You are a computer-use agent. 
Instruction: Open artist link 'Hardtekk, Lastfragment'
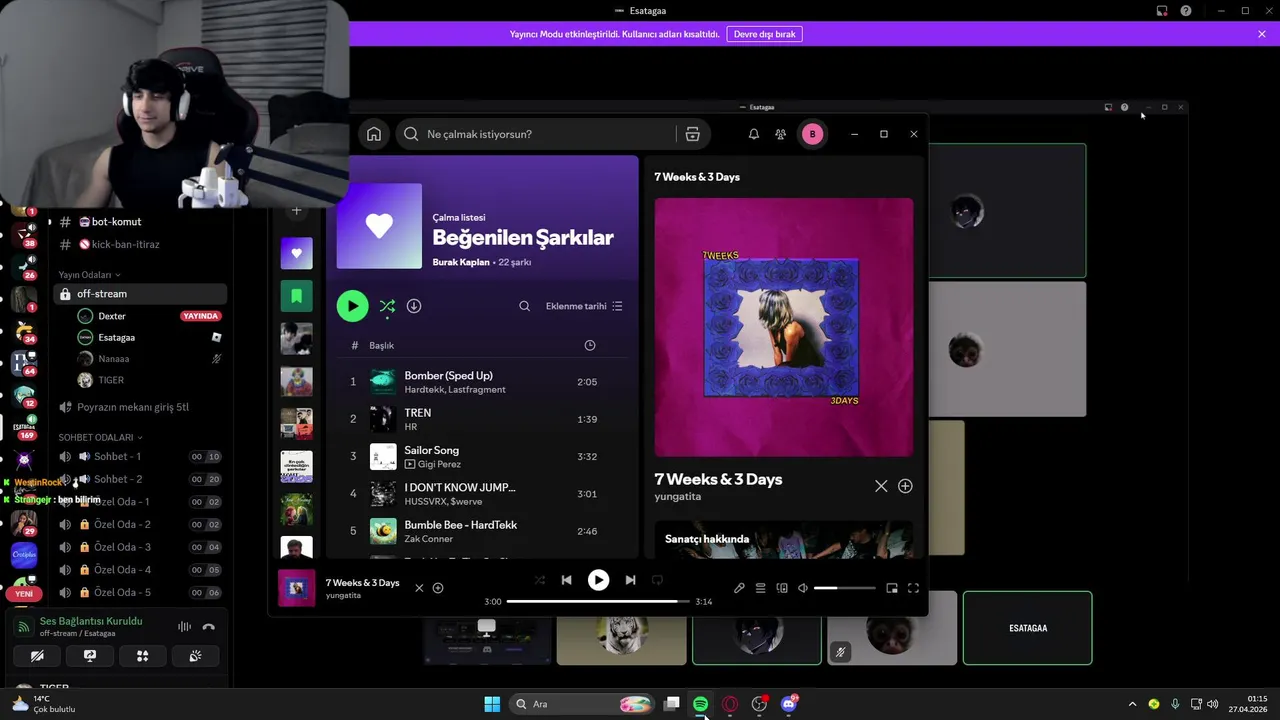coord(455,390)
